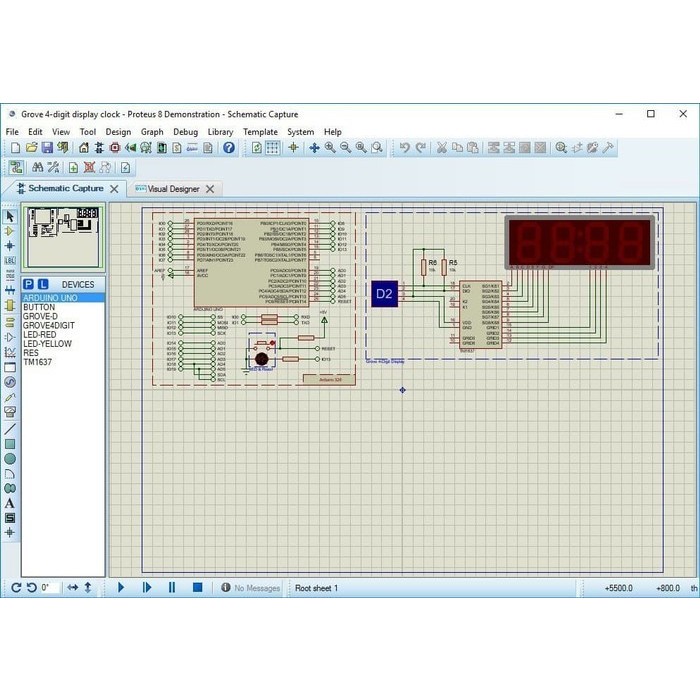Screen dimensions: 700x700
Task: Open a project with the folder icon
Action: coord(31,148)
